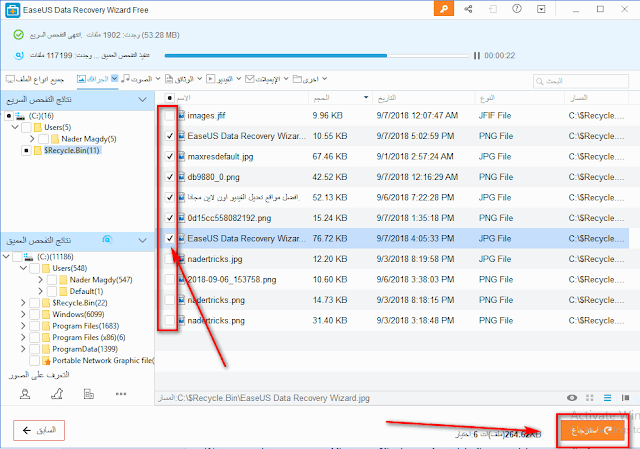Screen dimensions: 640x449
Task: Expand $Recycle.Bin(22) tree folder
Action: 23,303
